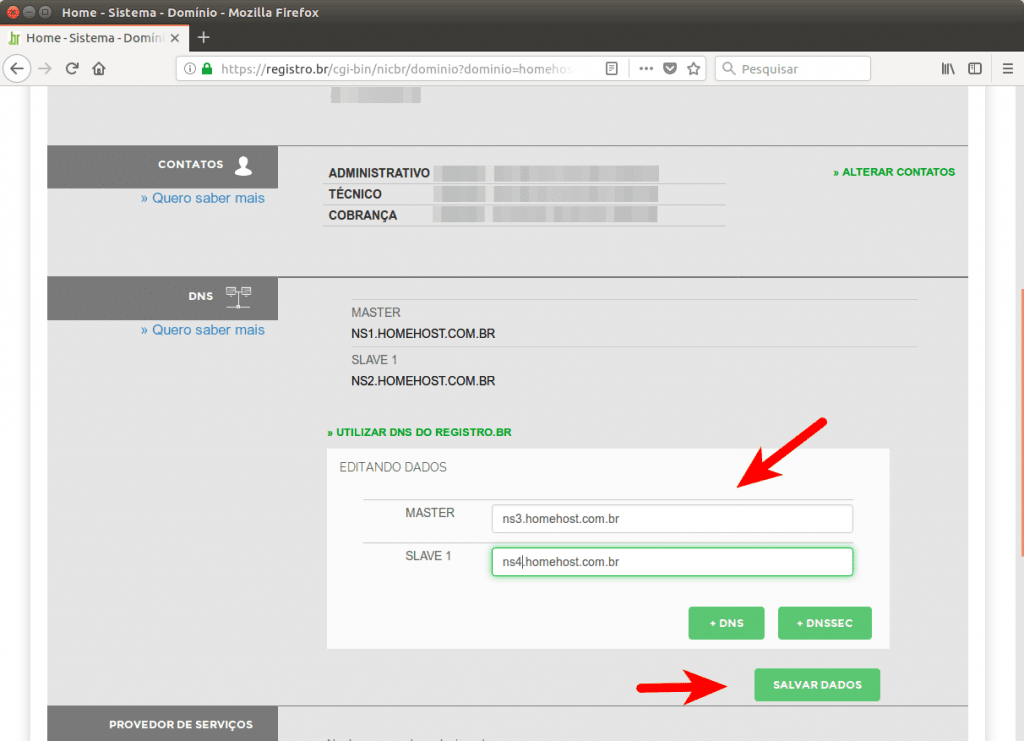The image size is (1024, 741).
Task: Open a new browser tab
Action: tap(204, 37)
